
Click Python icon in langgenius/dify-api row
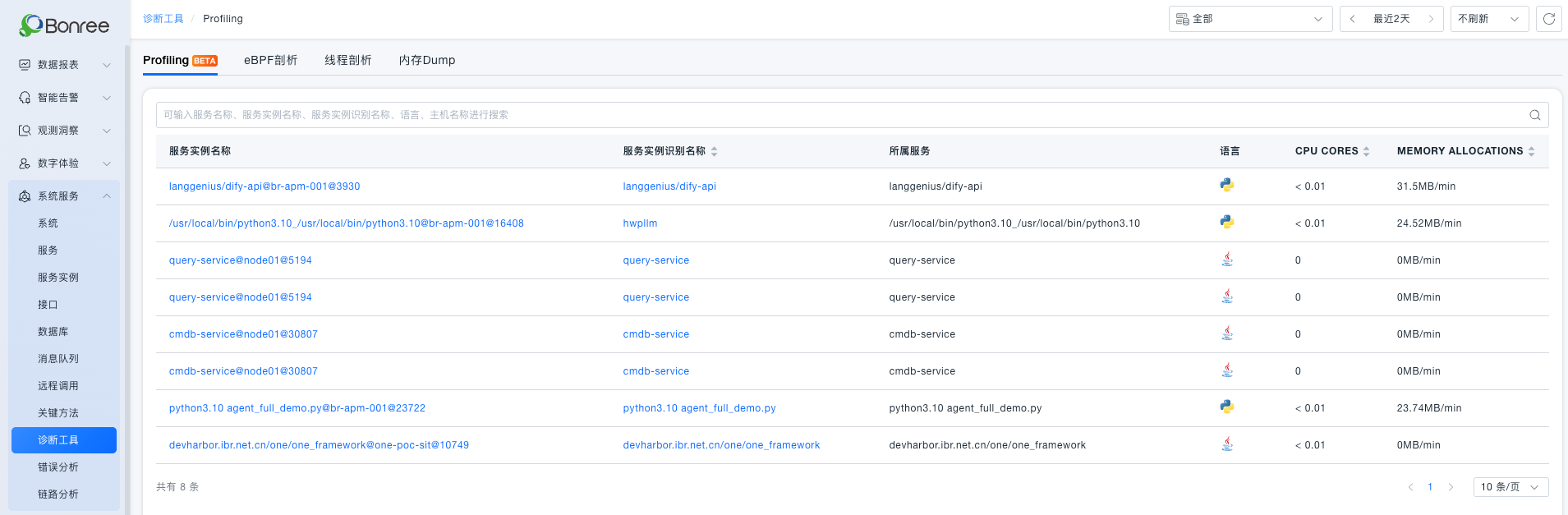click(x=1227, y=186)
